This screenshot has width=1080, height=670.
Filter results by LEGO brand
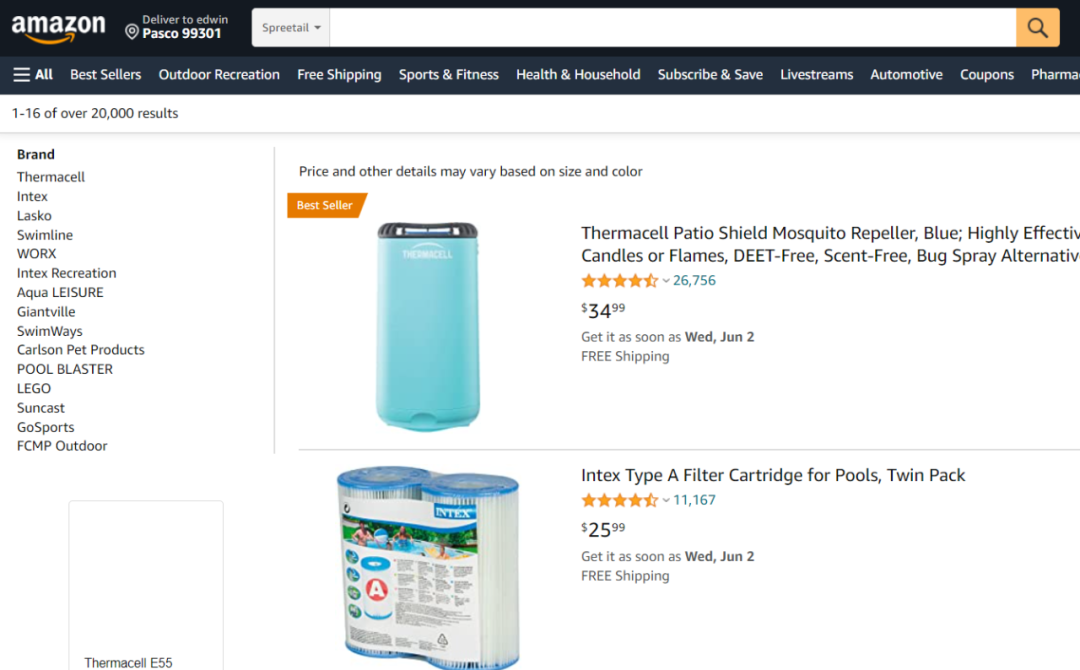[x=34, y=388]
